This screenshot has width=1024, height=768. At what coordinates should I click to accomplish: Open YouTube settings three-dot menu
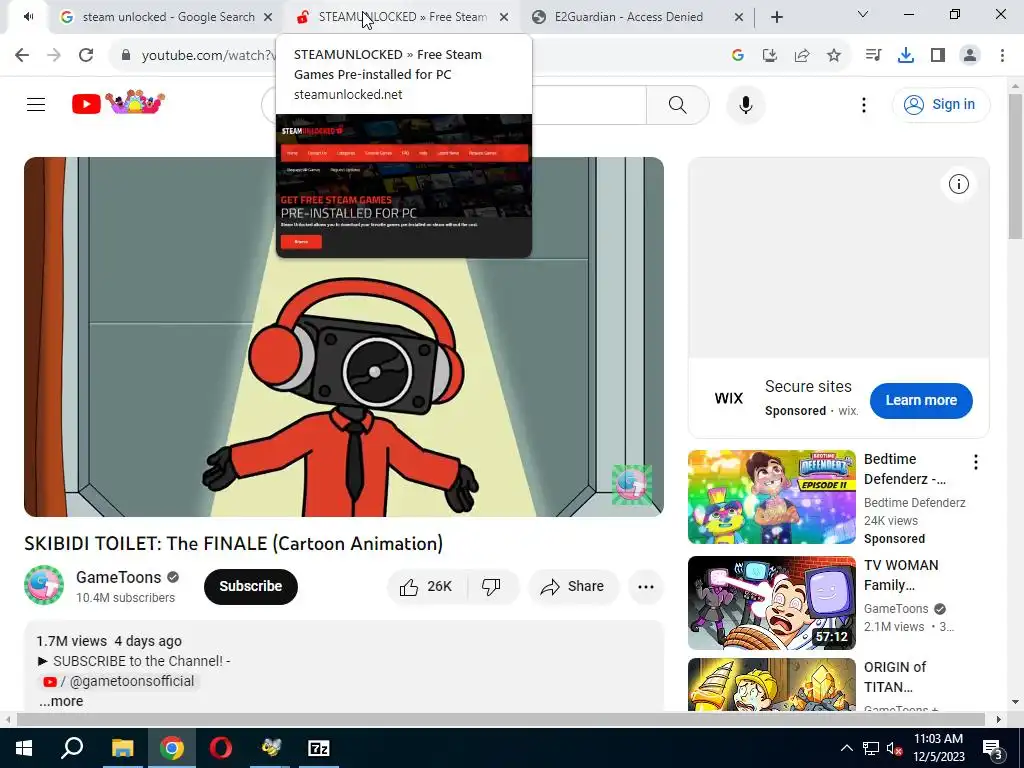863,104
